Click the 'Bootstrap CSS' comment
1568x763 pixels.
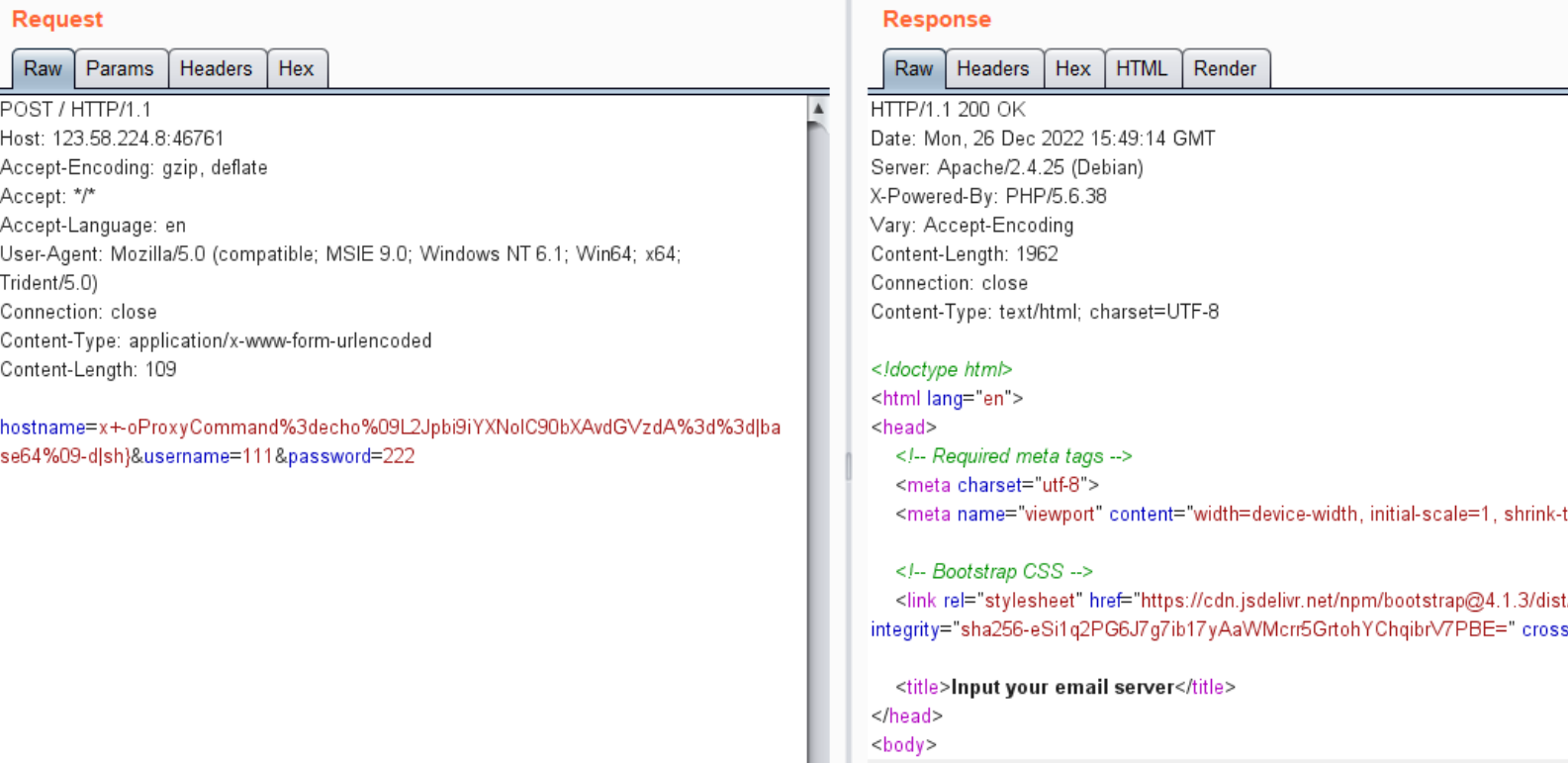point(994,572)
